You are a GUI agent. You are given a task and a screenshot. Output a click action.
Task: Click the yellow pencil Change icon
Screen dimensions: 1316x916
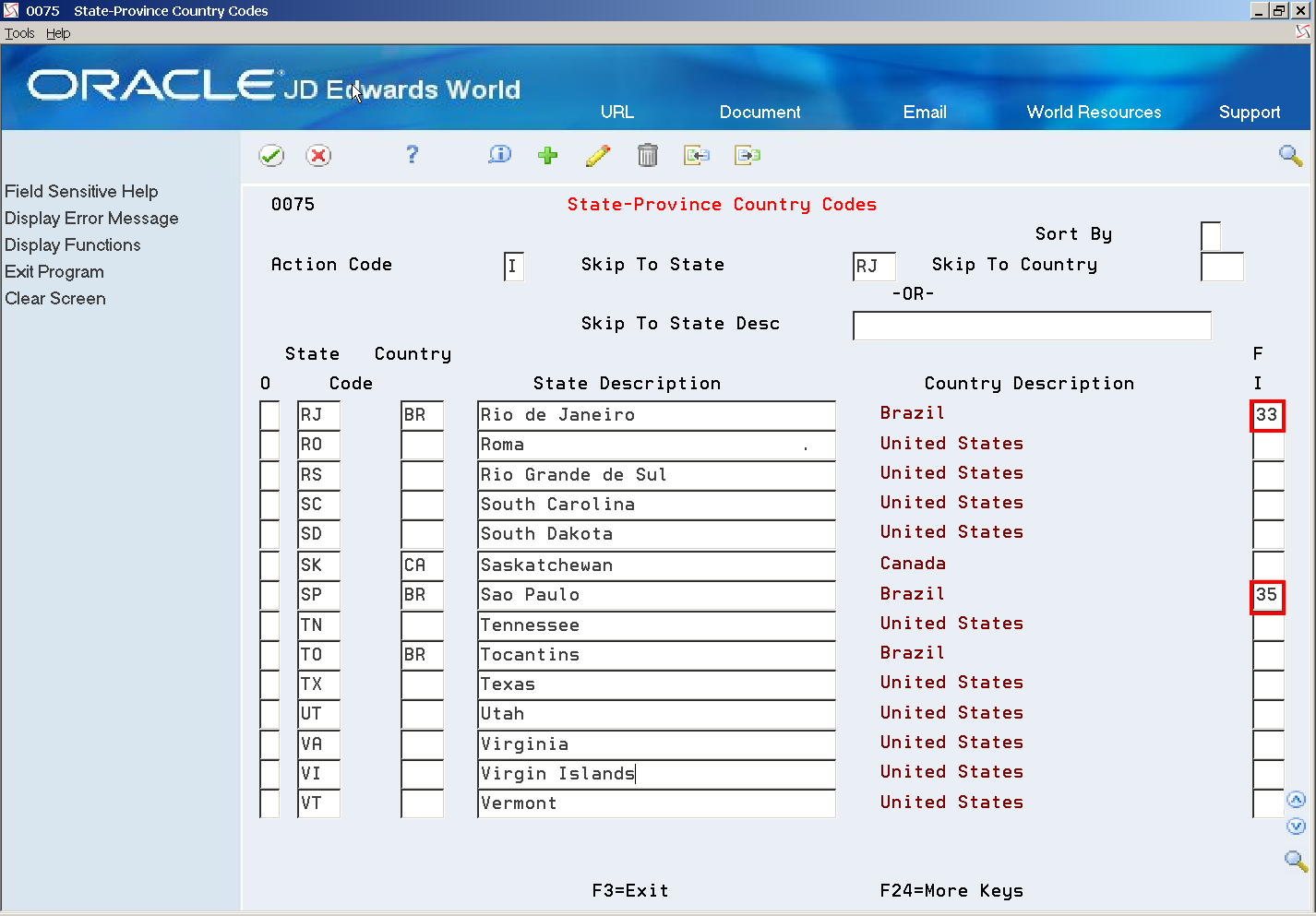pos(598,156)
